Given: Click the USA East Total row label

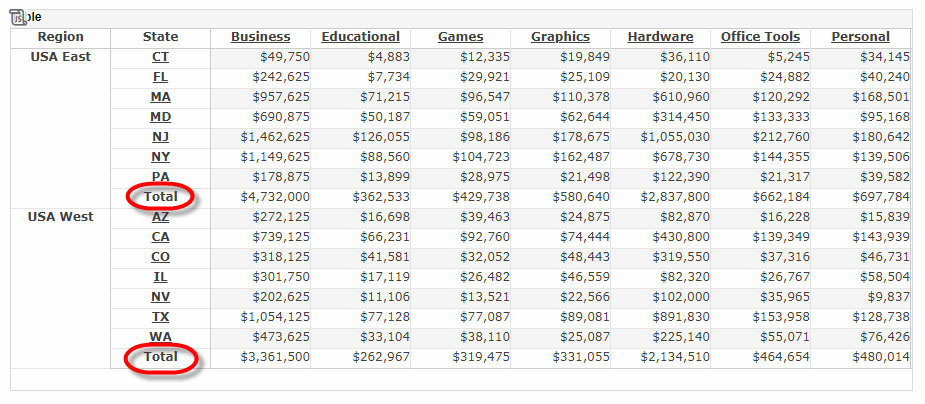Looking at the screenshot, I should (x=160, y=197).
